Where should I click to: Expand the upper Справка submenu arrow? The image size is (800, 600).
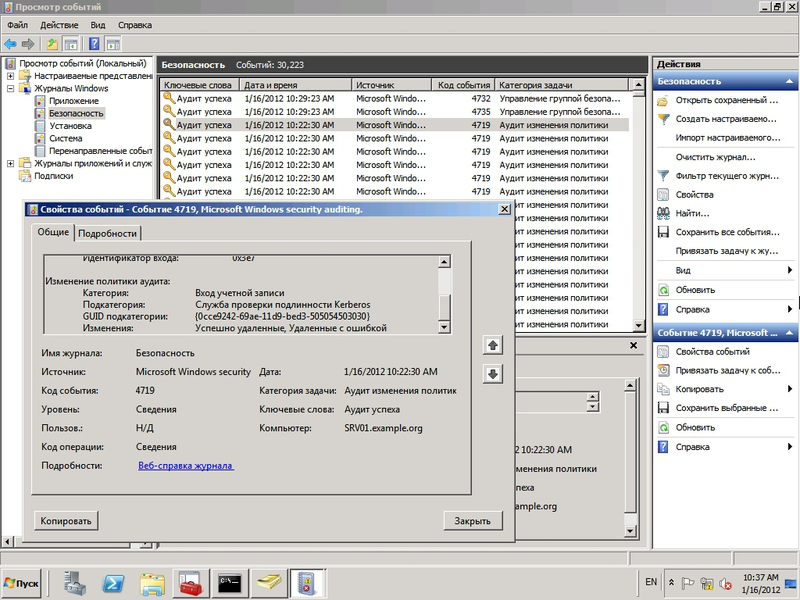click(x=789, y=309)
